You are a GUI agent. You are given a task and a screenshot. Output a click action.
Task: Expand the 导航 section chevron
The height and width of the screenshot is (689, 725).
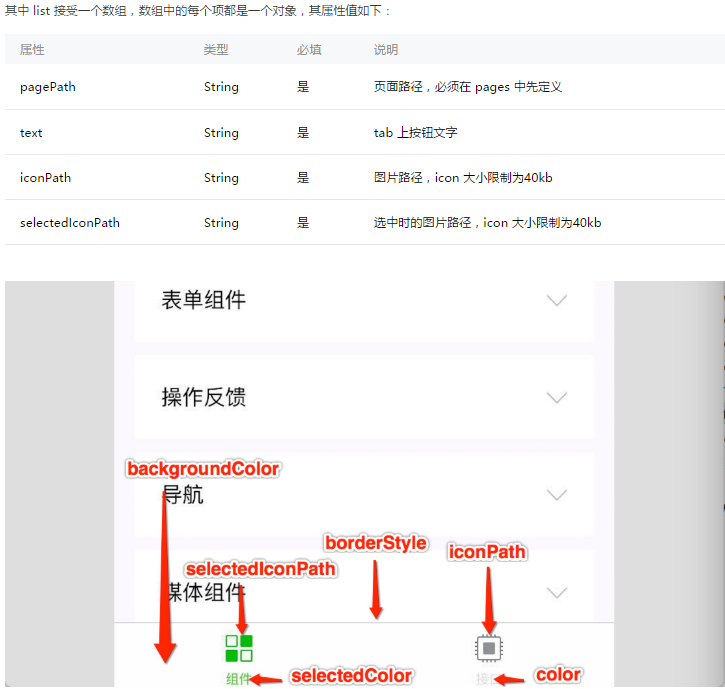(x=557, y=495)
